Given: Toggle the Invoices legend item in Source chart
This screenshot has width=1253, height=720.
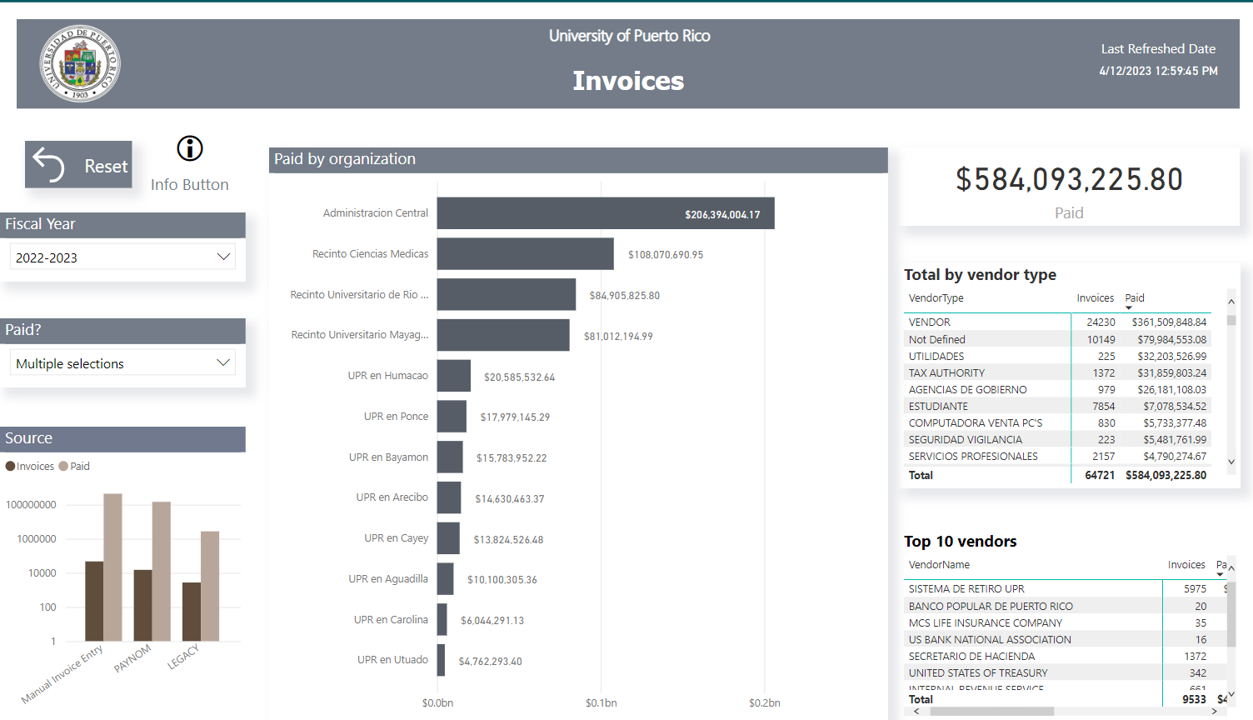Looking at the screenshot, I should [30, 466].
